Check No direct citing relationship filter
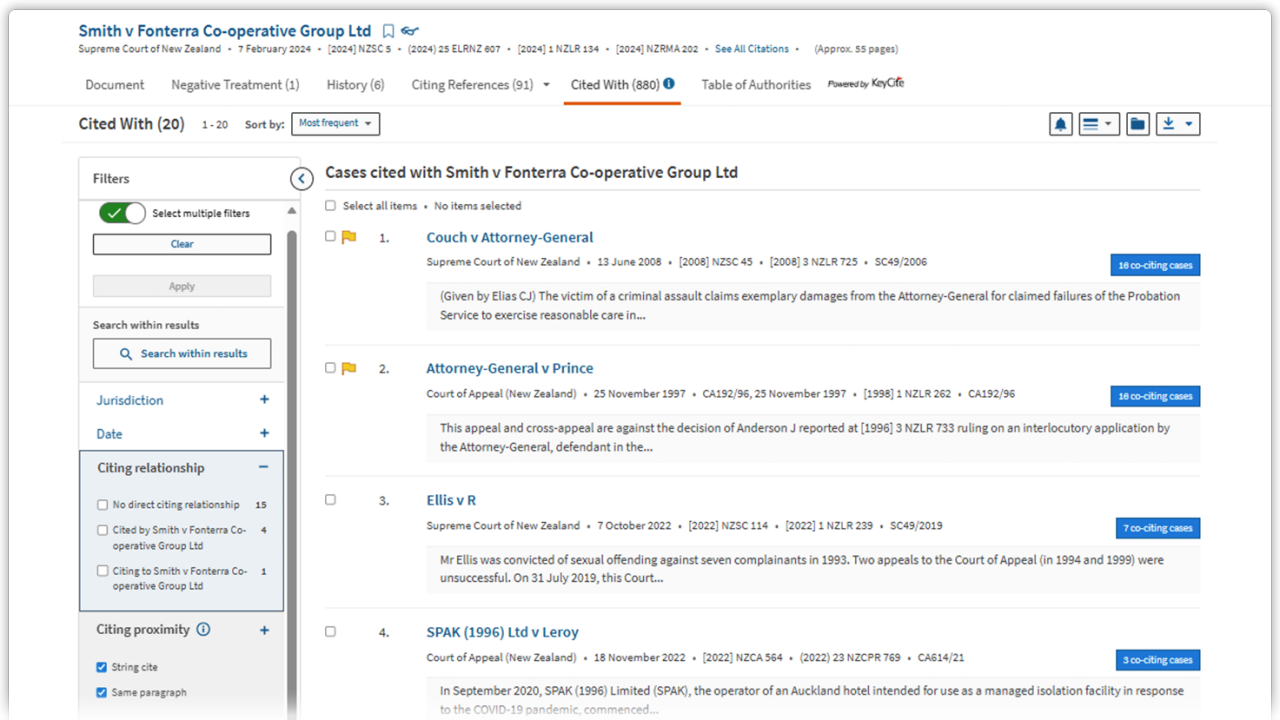 point(103,505)
